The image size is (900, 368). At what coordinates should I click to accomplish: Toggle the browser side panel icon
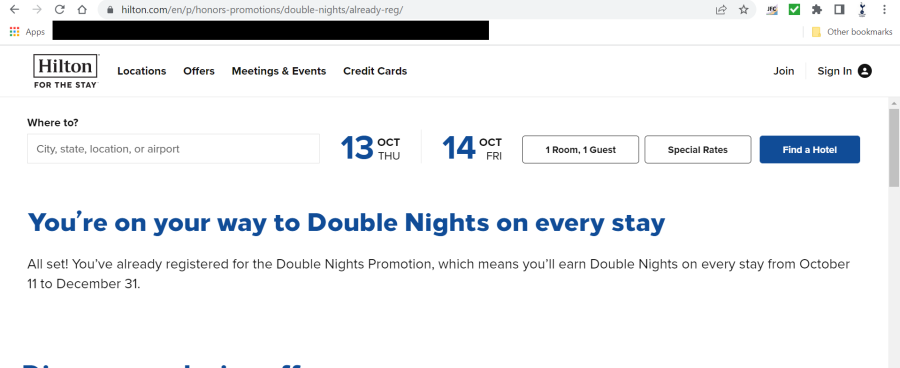coord(839,9)
